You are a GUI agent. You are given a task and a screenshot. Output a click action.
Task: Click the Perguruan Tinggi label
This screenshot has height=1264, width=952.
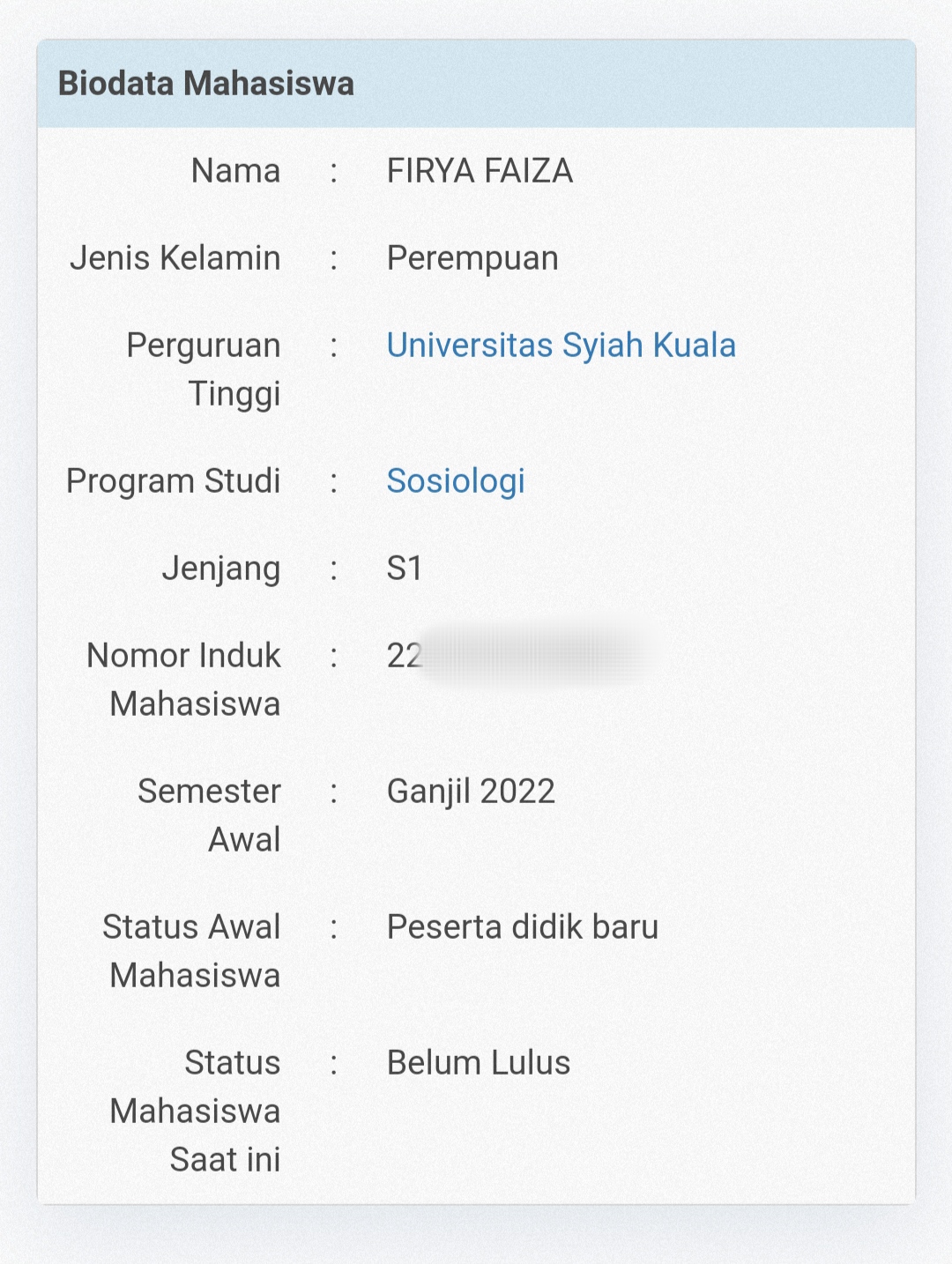click(x=205, y=369)
